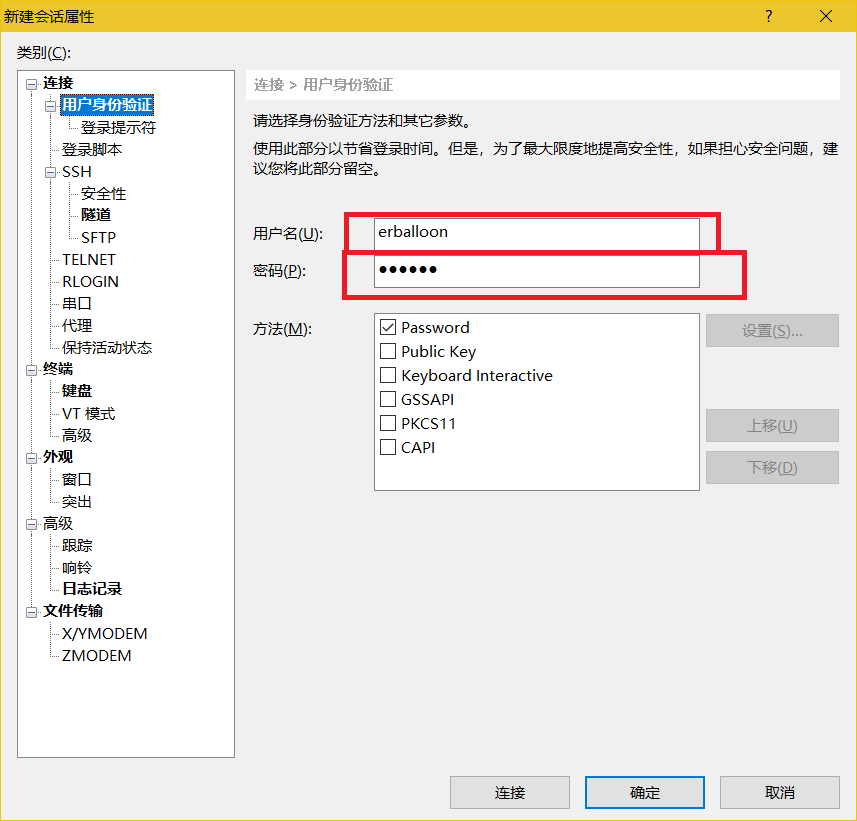
Task: Click into the 用户名 input field
Action: (536, 232)
